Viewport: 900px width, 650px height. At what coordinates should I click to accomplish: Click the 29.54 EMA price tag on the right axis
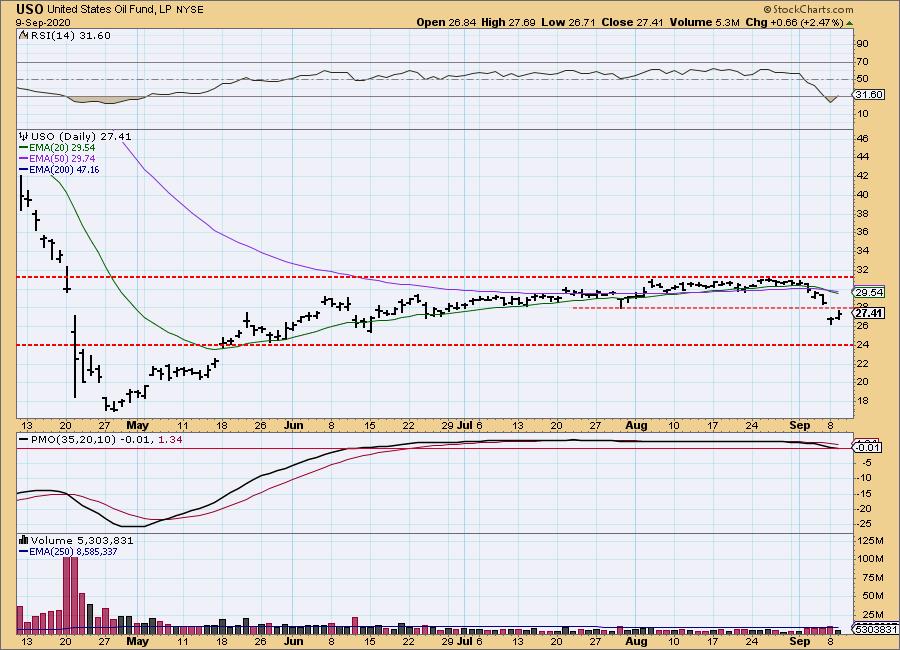[x=869, y=292]
